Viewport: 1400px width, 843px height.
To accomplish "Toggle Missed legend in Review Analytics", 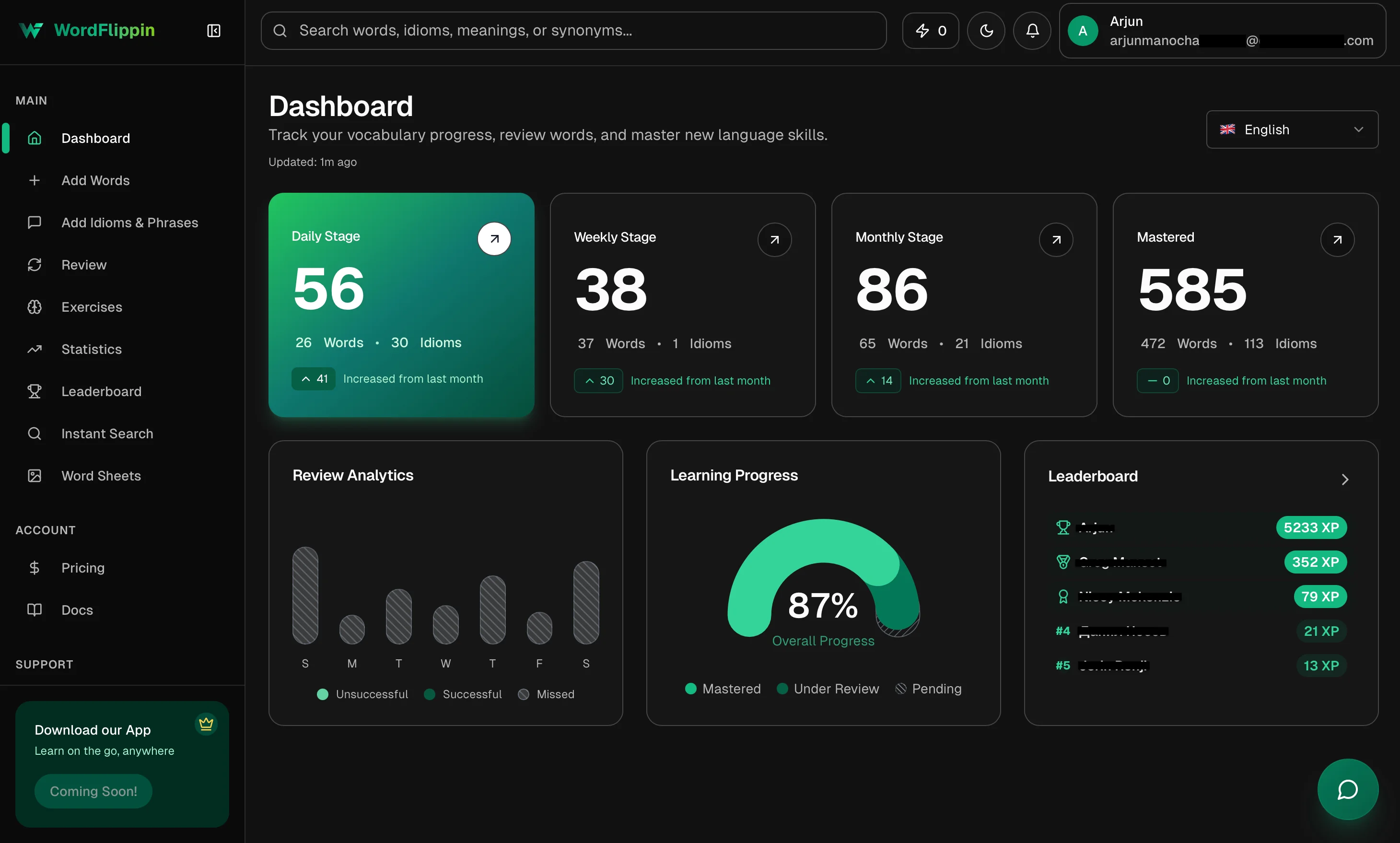I will pyautogui.click(x=547, y=694).
